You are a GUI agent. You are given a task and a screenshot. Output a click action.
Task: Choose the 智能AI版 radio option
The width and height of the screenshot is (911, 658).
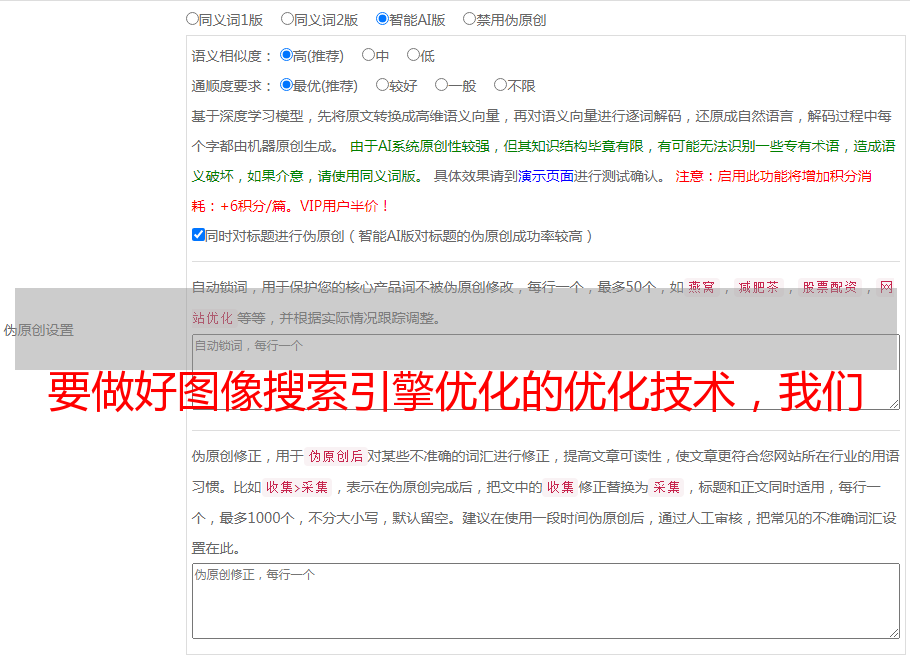pos(382,19)
